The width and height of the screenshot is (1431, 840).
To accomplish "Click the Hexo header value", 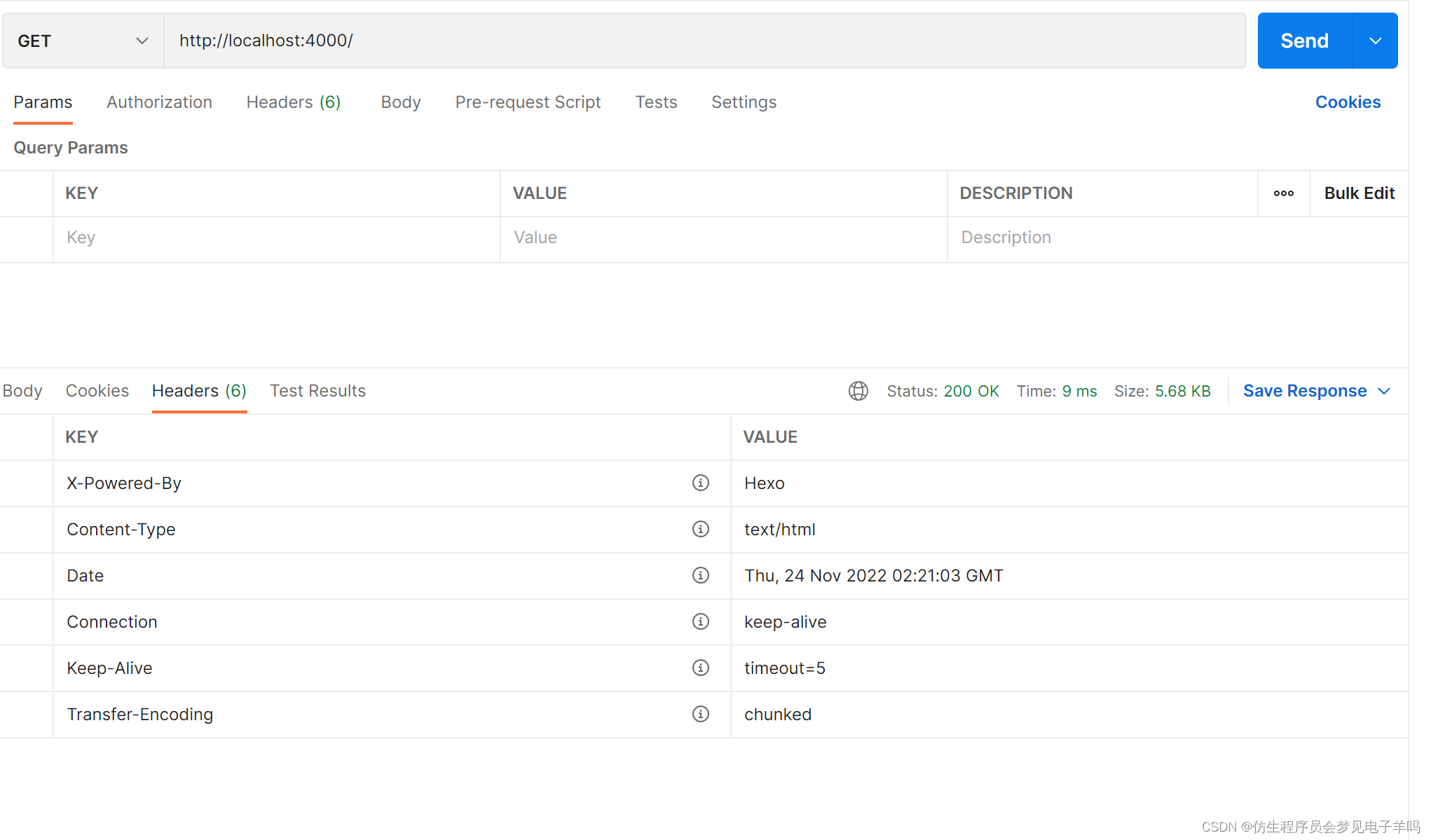I will 764,483.
